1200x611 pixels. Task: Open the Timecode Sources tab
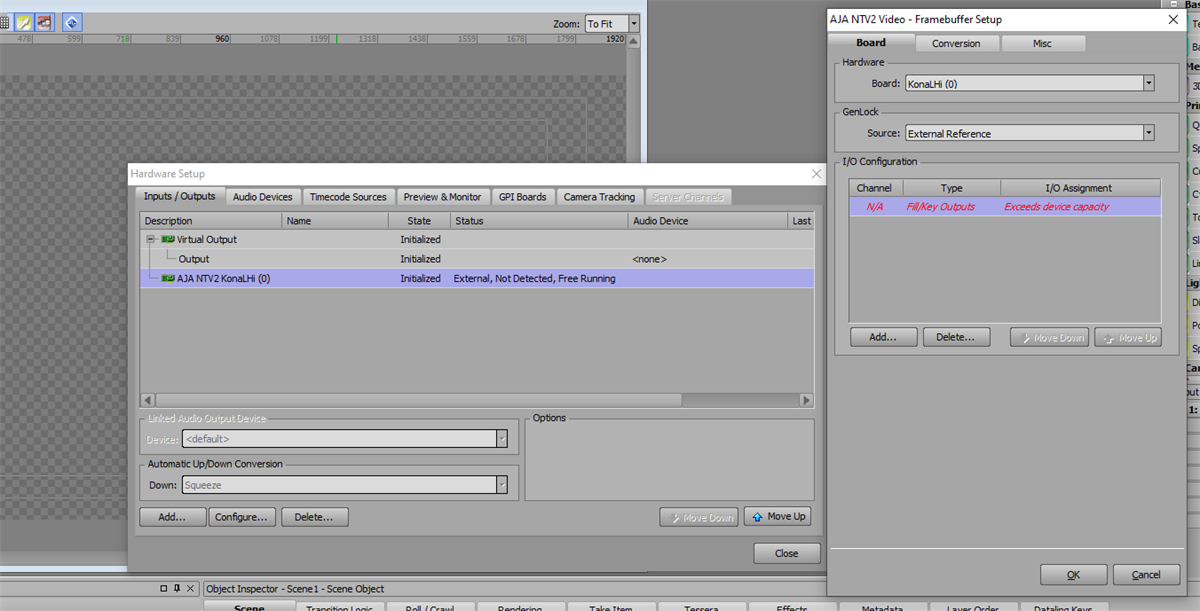tap(348, 197)
